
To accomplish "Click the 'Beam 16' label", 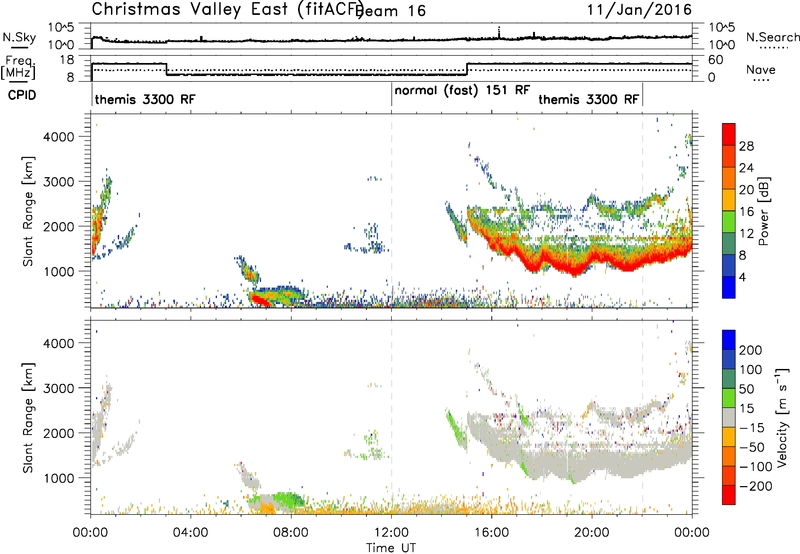I will [x=392, y=11].
